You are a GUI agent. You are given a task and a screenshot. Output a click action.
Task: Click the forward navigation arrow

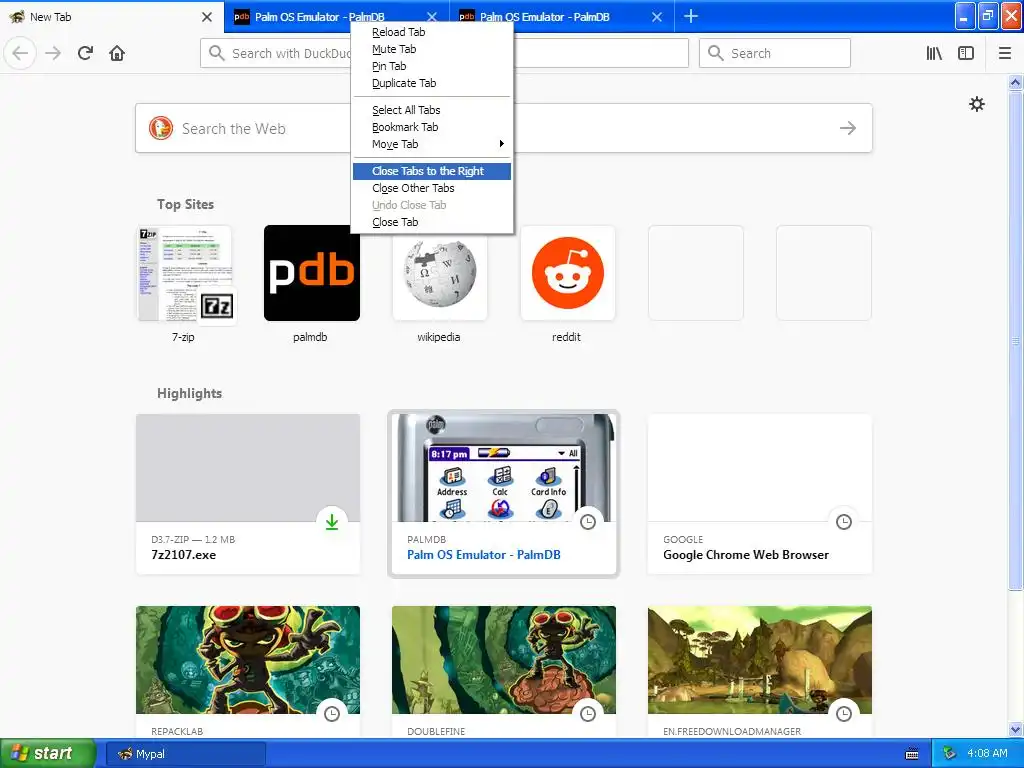53,53
